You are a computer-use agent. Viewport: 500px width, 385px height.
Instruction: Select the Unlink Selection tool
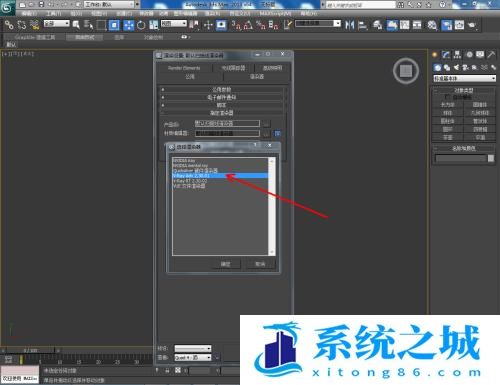(x=22, y=25)
